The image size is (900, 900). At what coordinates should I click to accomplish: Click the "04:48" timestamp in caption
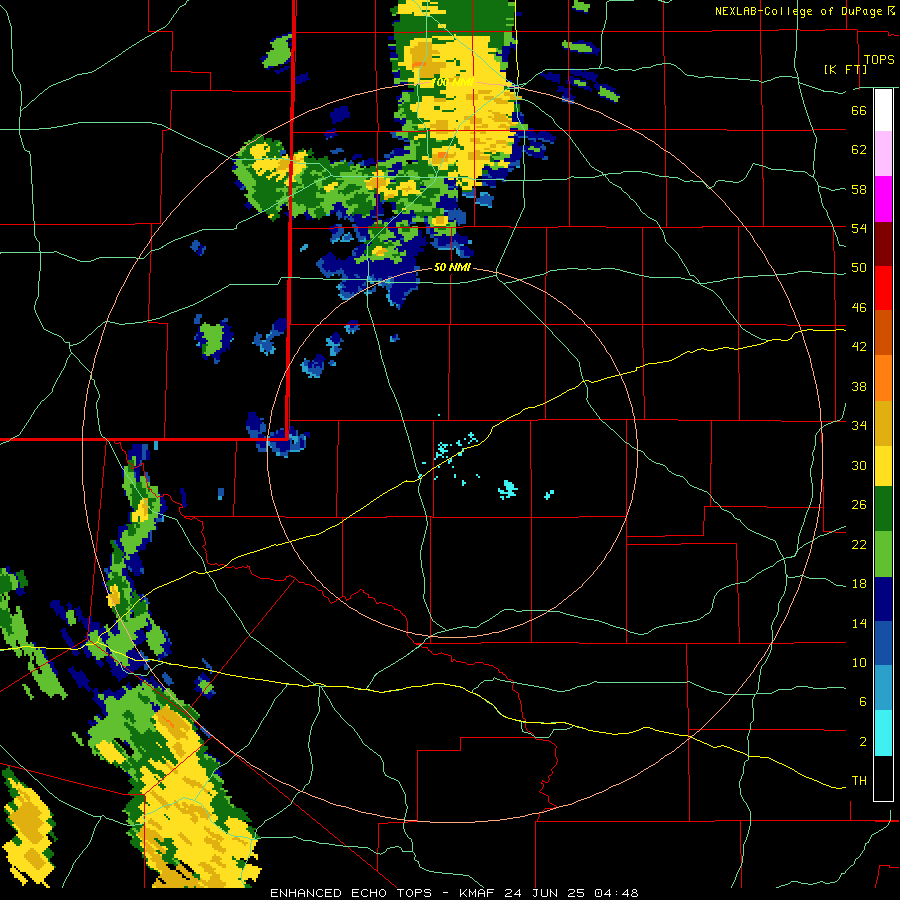[616, 893]
